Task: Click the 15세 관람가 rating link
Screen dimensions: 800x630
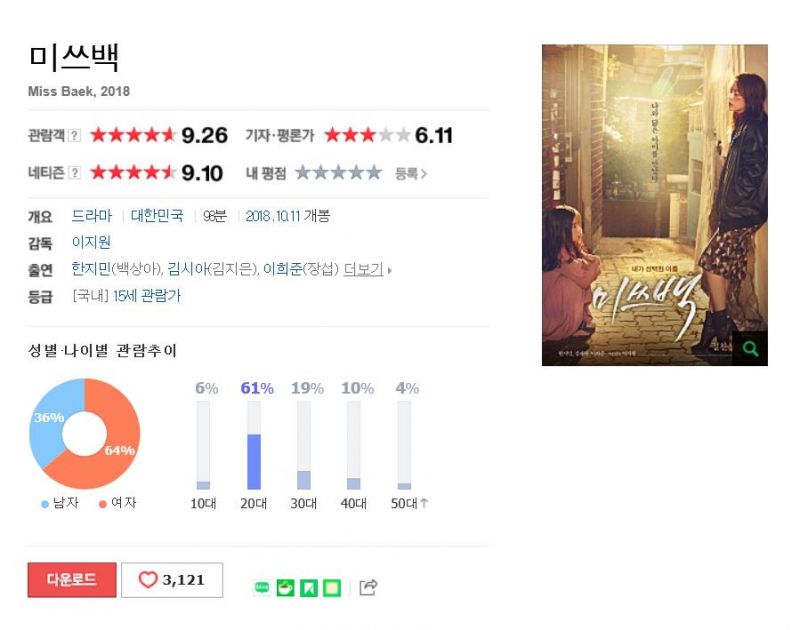Action: click(x=147, y=296)
